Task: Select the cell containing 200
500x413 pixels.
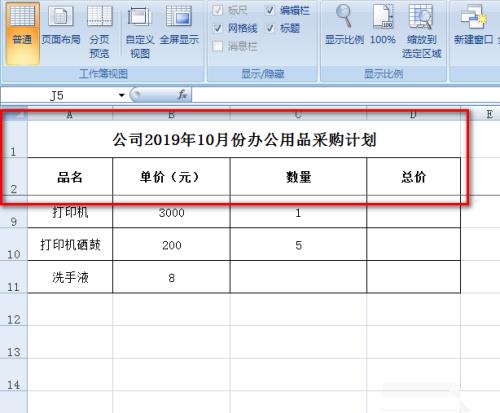Action: [171, 245]
